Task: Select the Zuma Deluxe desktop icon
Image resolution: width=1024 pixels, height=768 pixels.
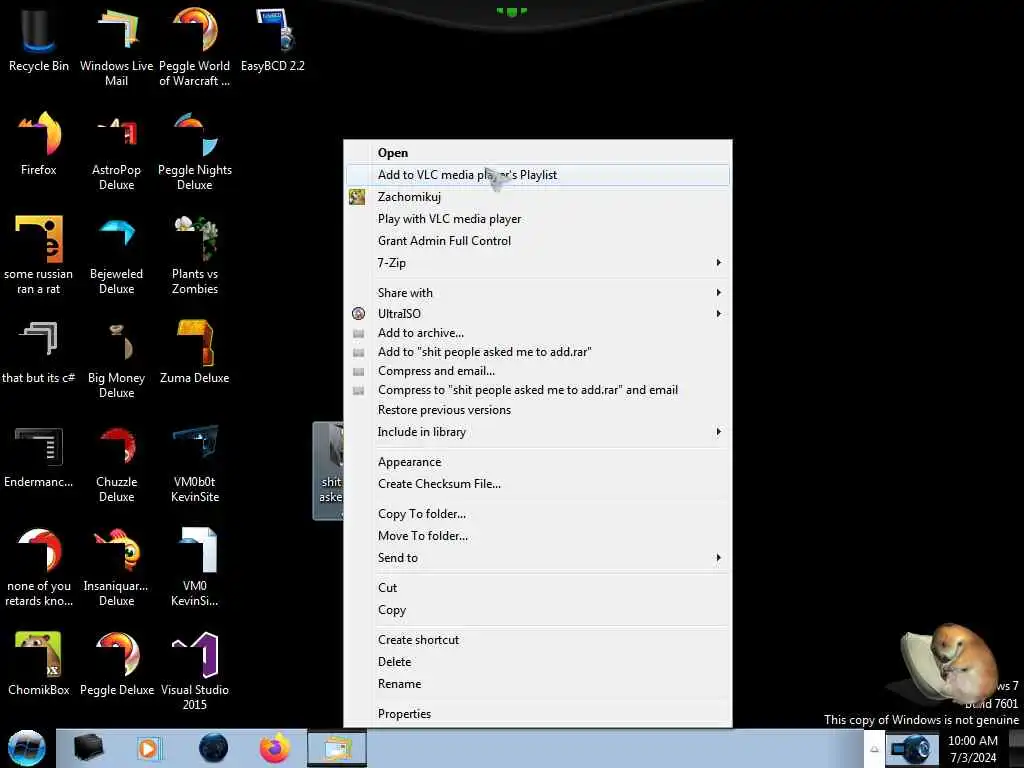Action: 195,351
